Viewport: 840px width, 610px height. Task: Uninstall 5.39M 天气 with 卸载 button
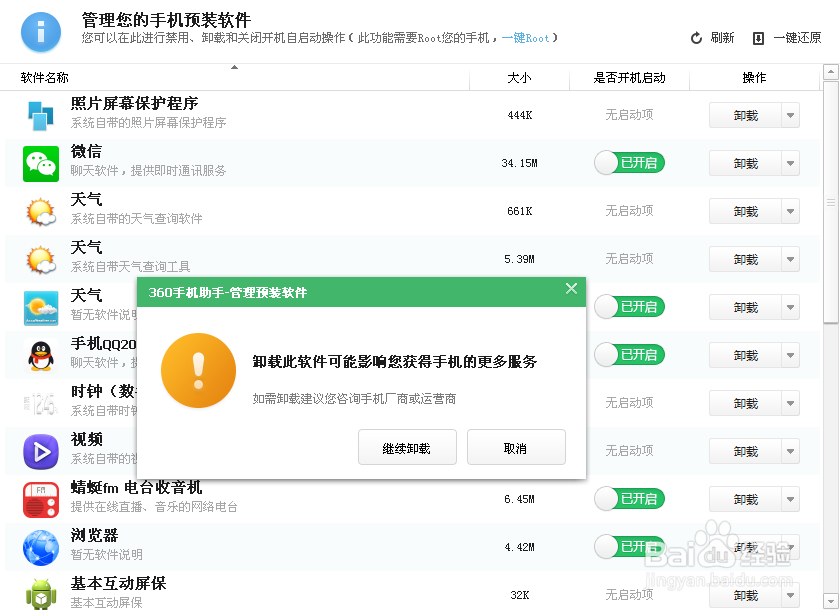(745, 260)
